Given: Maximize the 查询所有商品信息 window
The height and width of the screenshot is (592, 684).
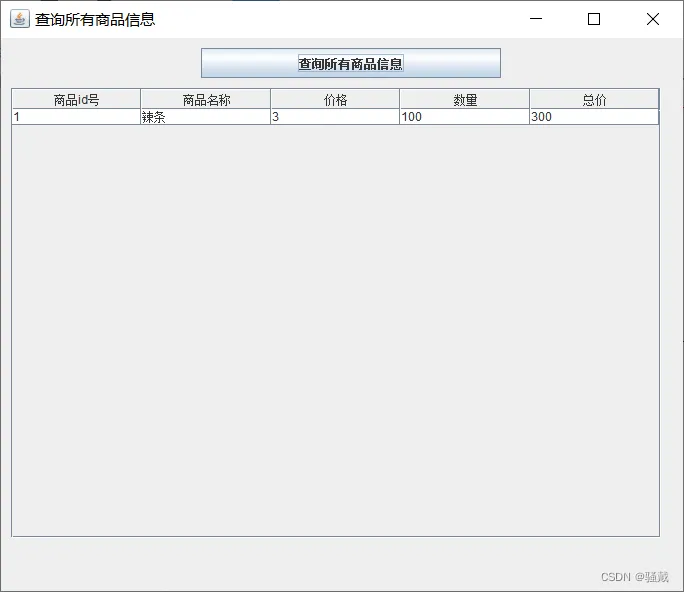Looking at the screenshot, I should click(x=594, y=19).
